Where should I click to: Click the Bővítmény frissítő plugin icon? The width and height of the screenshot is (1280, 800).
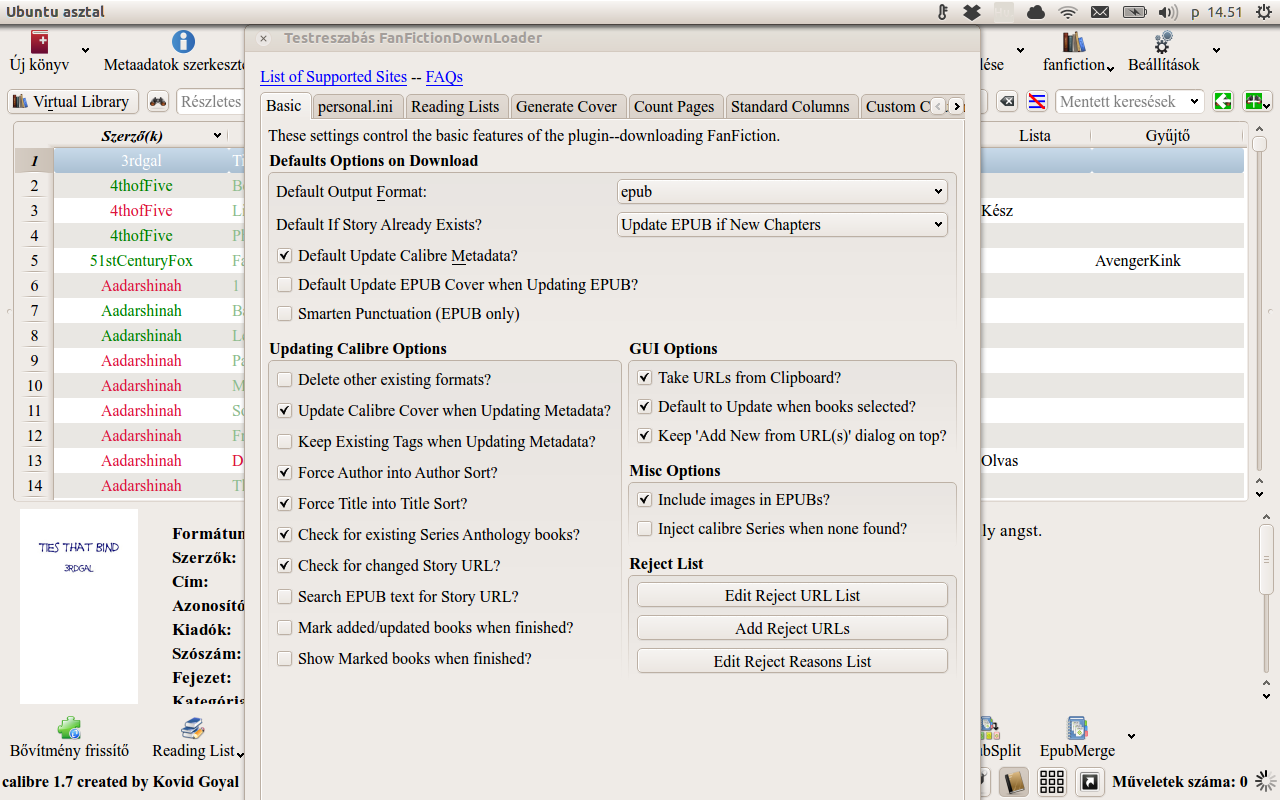[69, 728]
